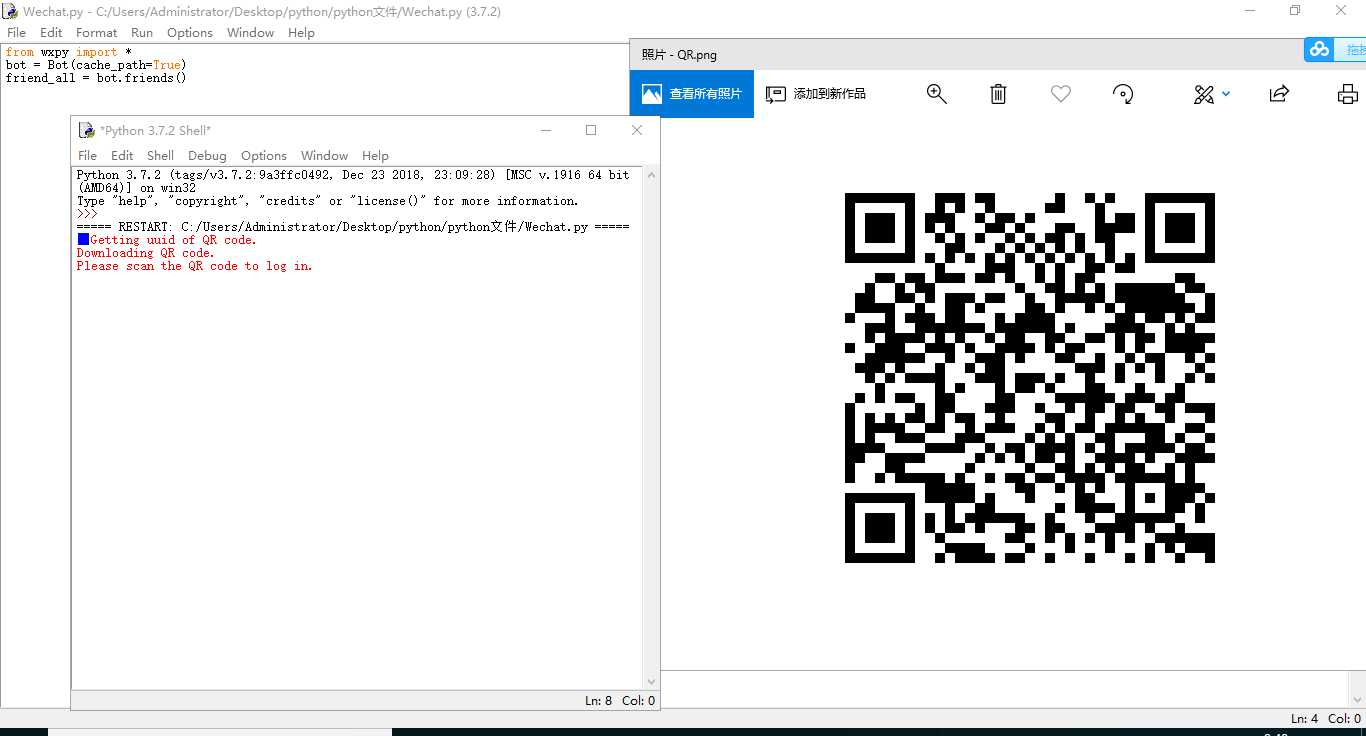Maximize the Python Shell window
The image size is (1366, 736).
point(591,130)
